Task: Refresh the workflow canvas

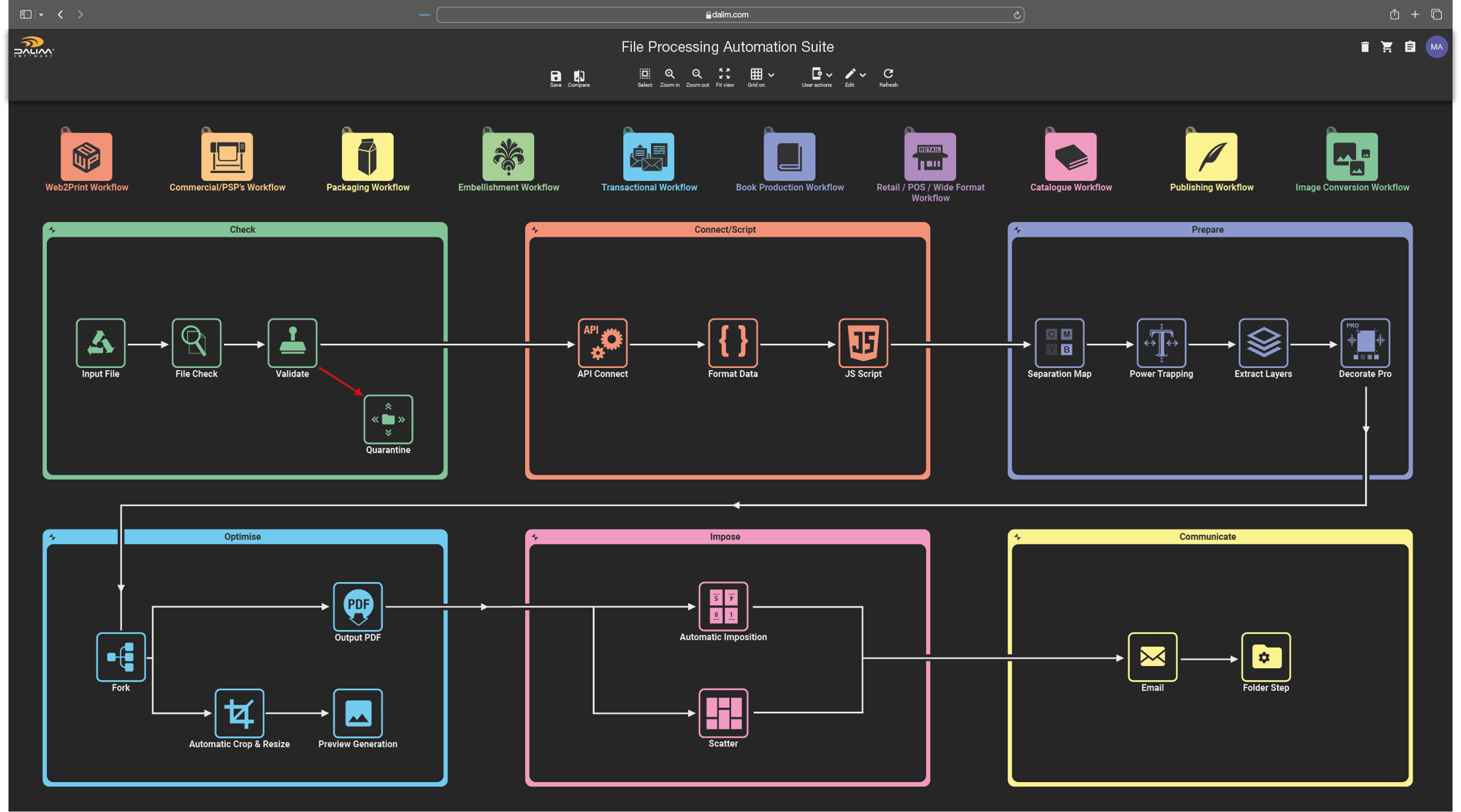Action: coord(888,74)
